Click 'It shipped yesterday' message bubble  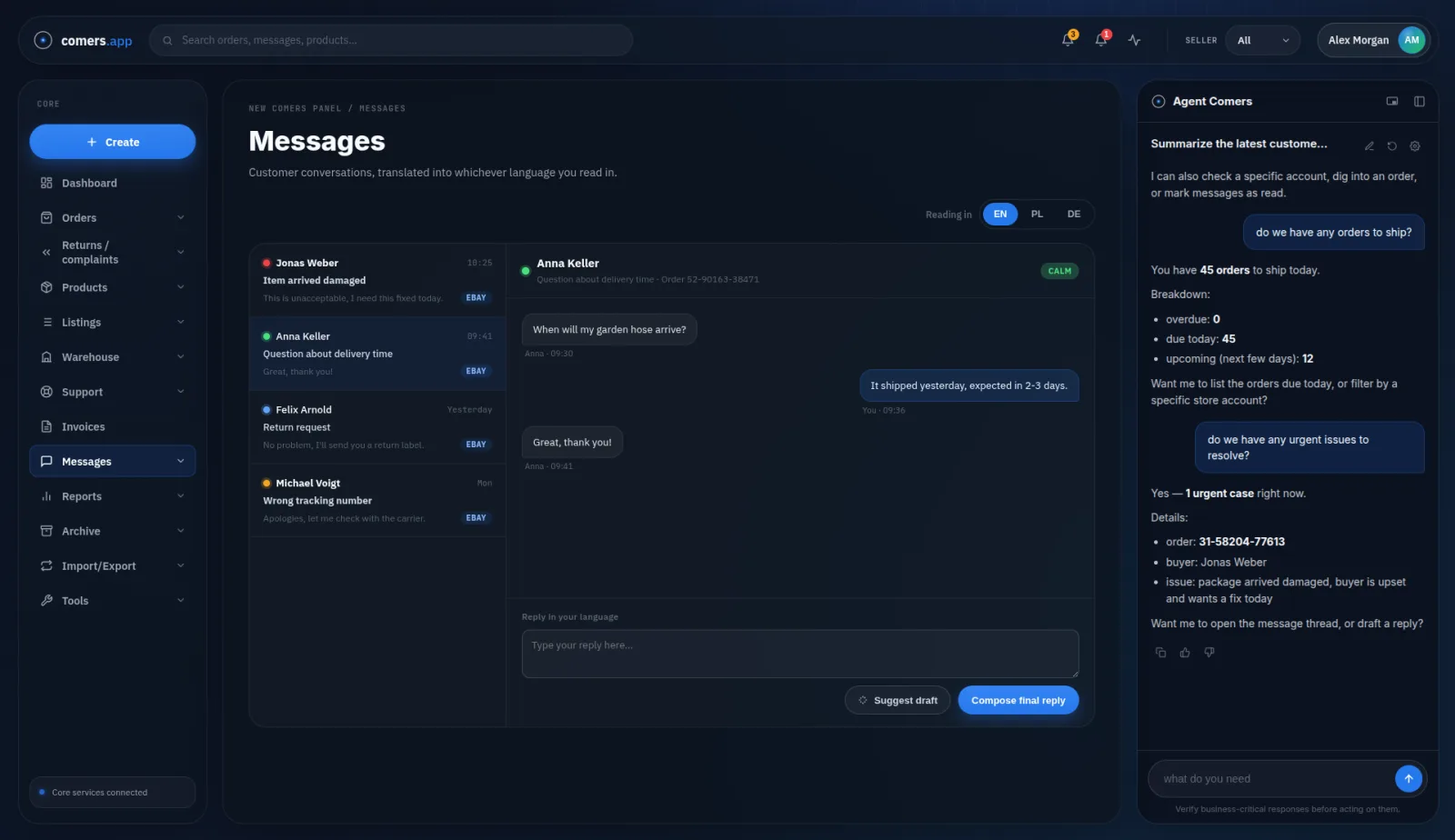(968, 385)
